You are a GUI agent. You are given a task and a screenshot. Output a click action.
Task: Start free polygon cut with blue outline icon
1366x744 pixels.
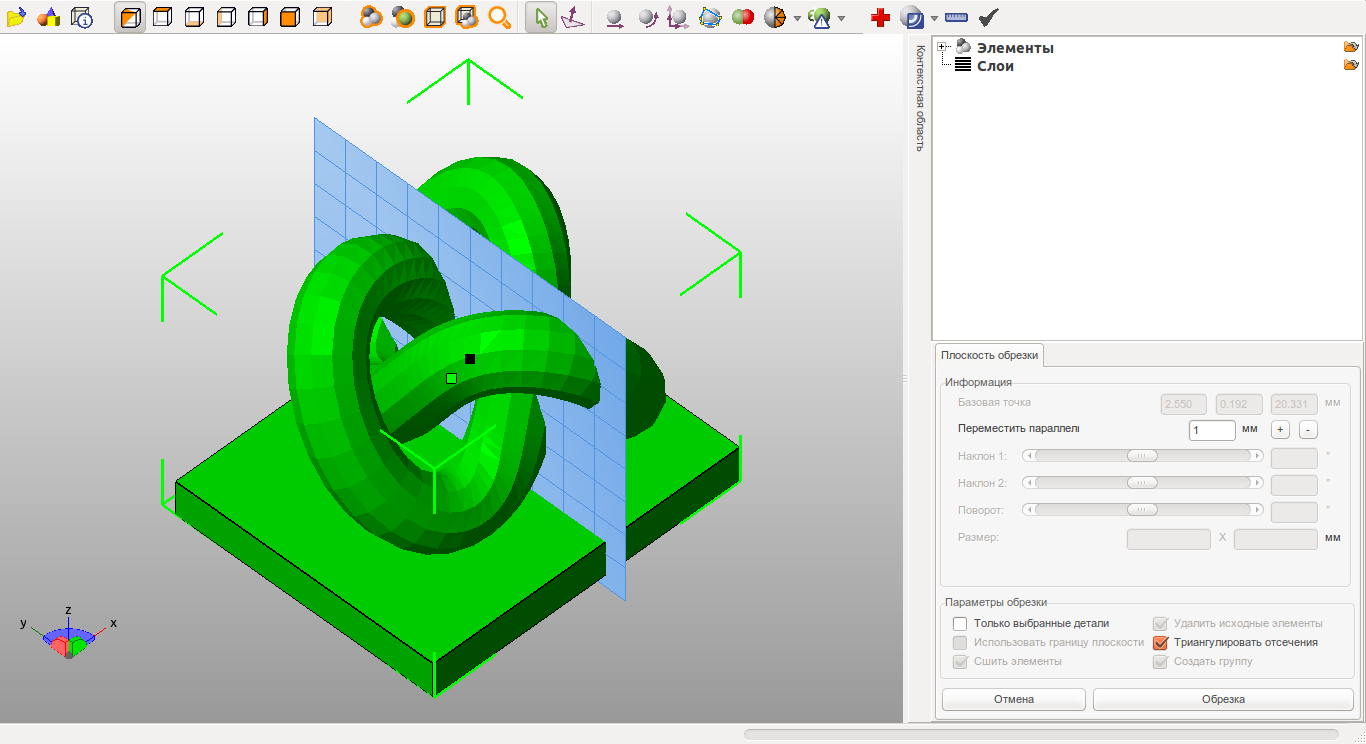pos(710,17)
